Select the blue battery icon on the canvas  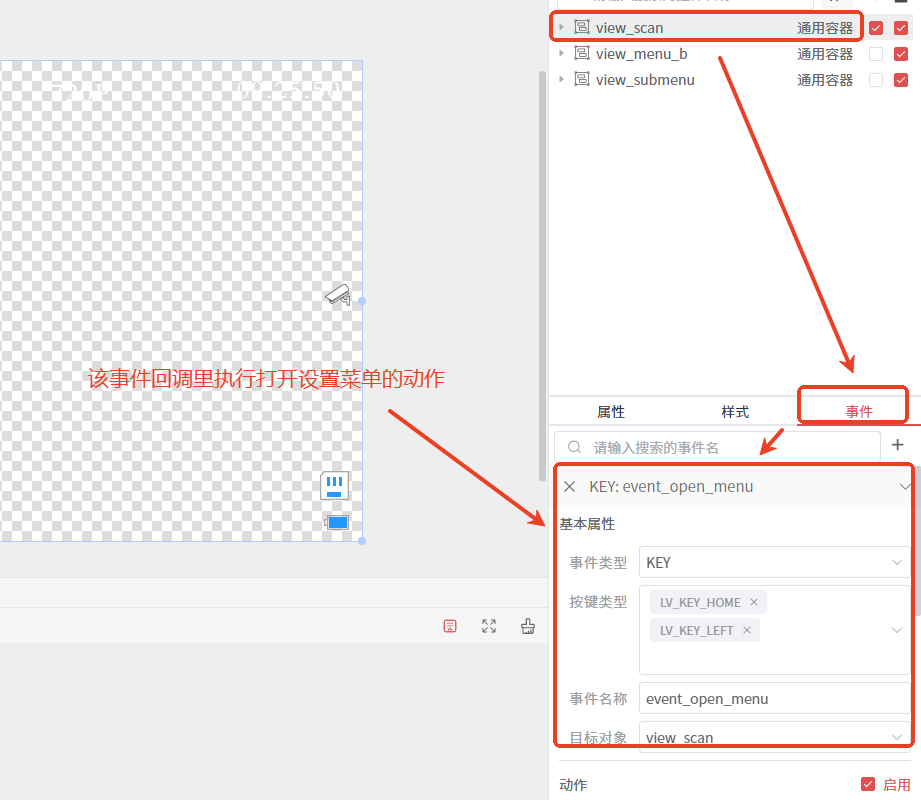tap(337, 522)
